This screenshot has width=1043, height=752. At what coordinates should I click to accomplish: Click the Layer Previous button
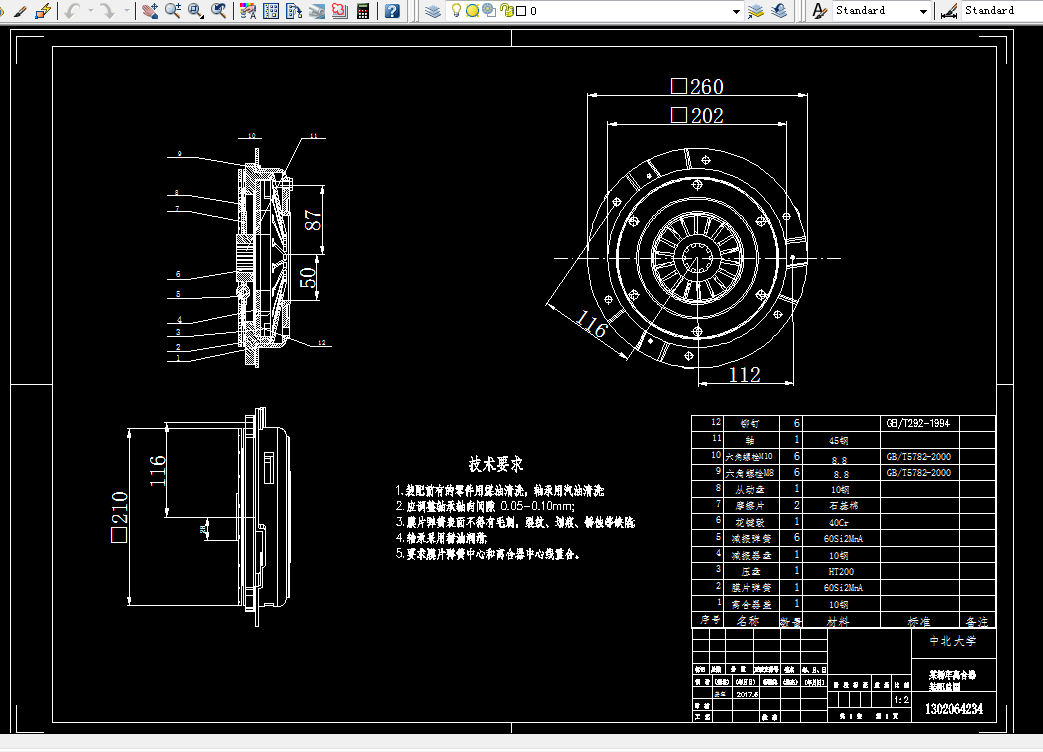coord(779,11)
